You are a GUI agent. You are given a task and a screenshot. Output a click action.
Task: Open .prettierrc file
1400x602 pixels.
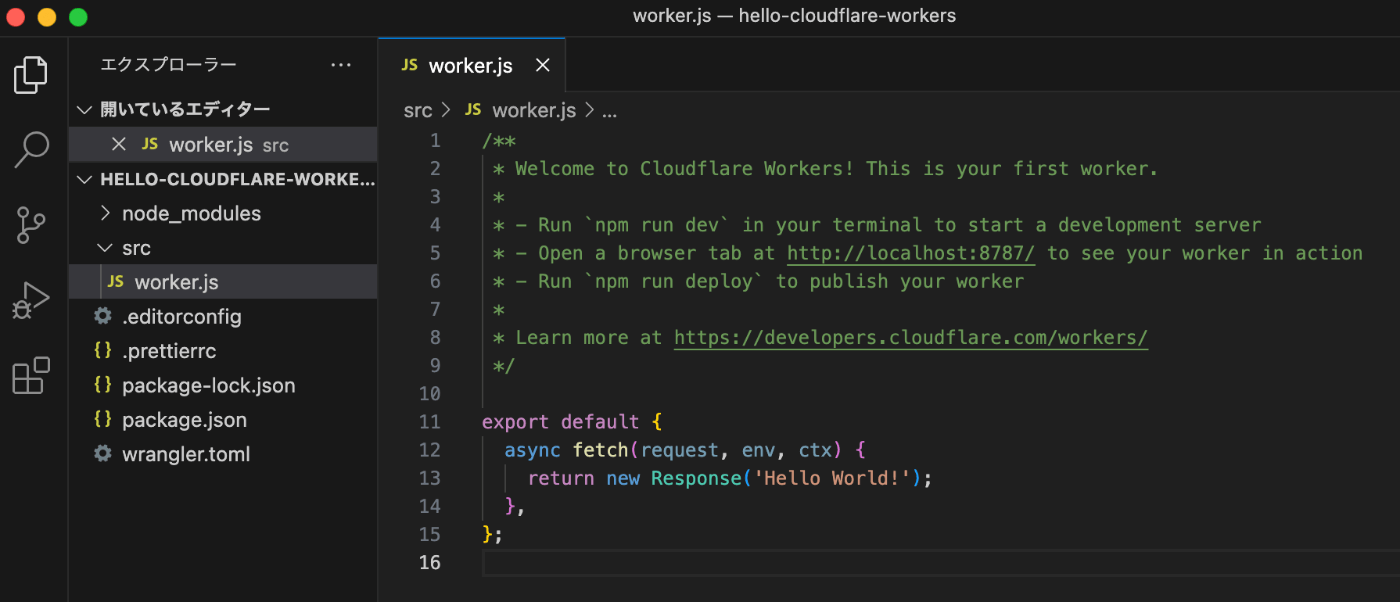click(x=169, y=351)
